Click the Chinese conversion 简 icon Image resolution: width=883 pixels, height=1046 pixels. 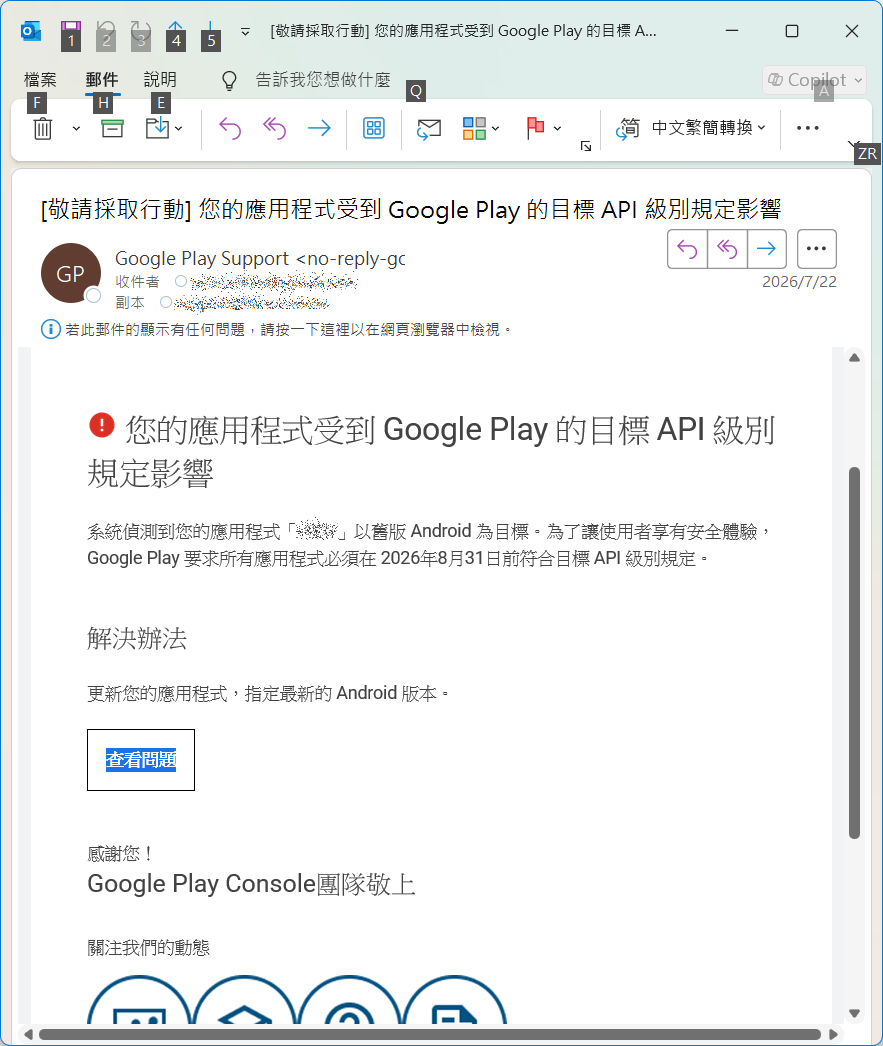[x=628, y=128]
